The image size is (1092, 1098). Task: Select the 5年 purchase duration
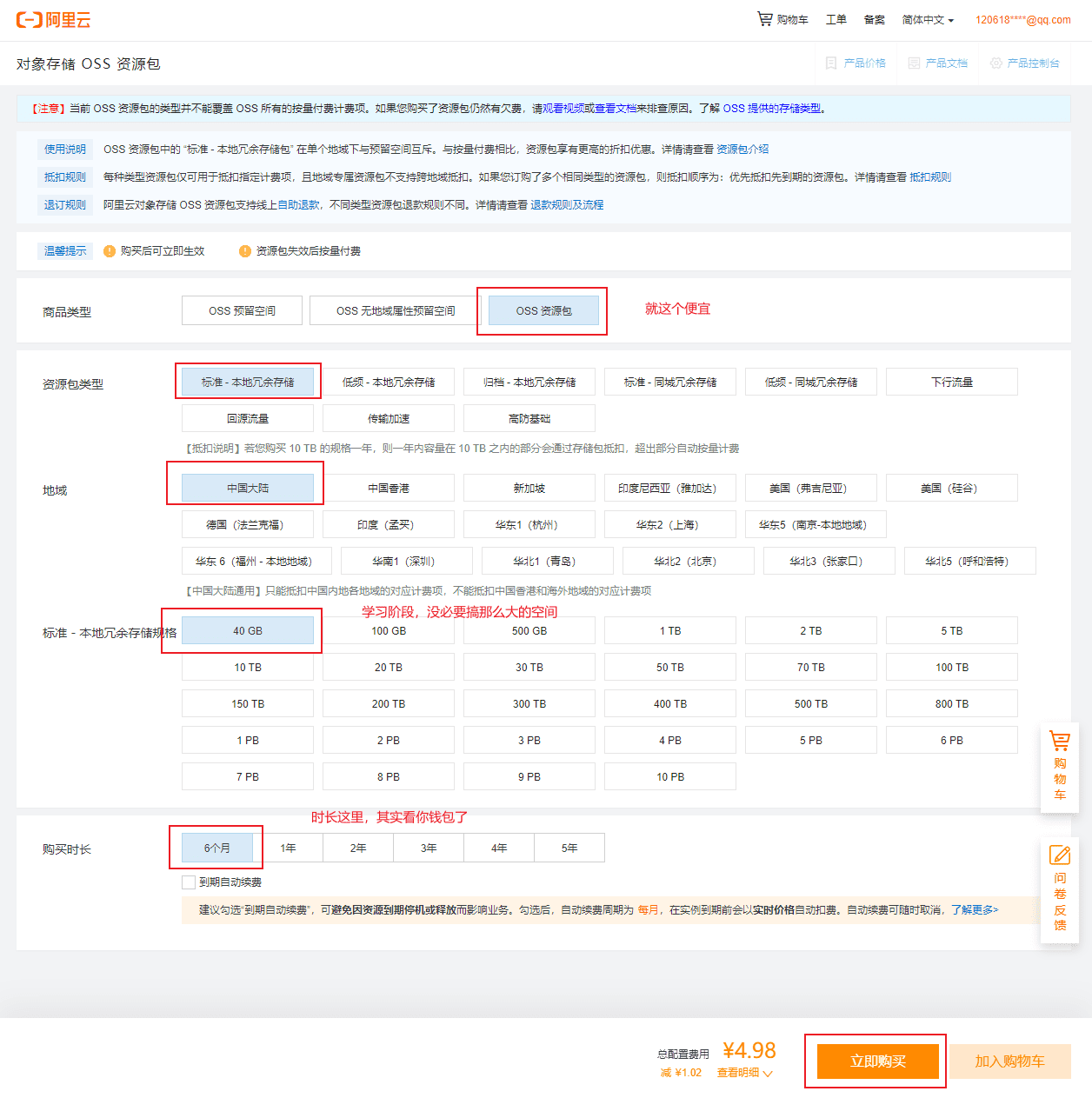click(569, 848)
